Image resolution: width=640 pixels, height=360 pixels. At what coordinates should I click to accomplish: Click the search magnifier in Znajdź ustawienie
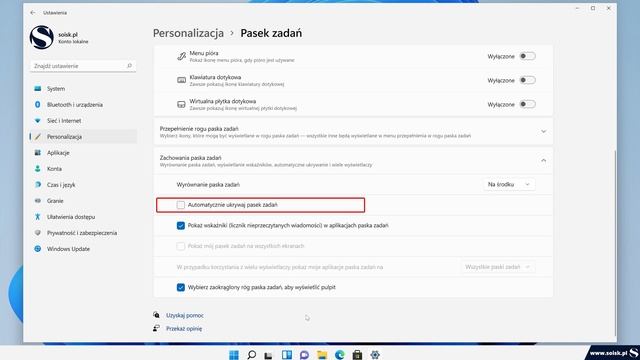click(129, 66)
